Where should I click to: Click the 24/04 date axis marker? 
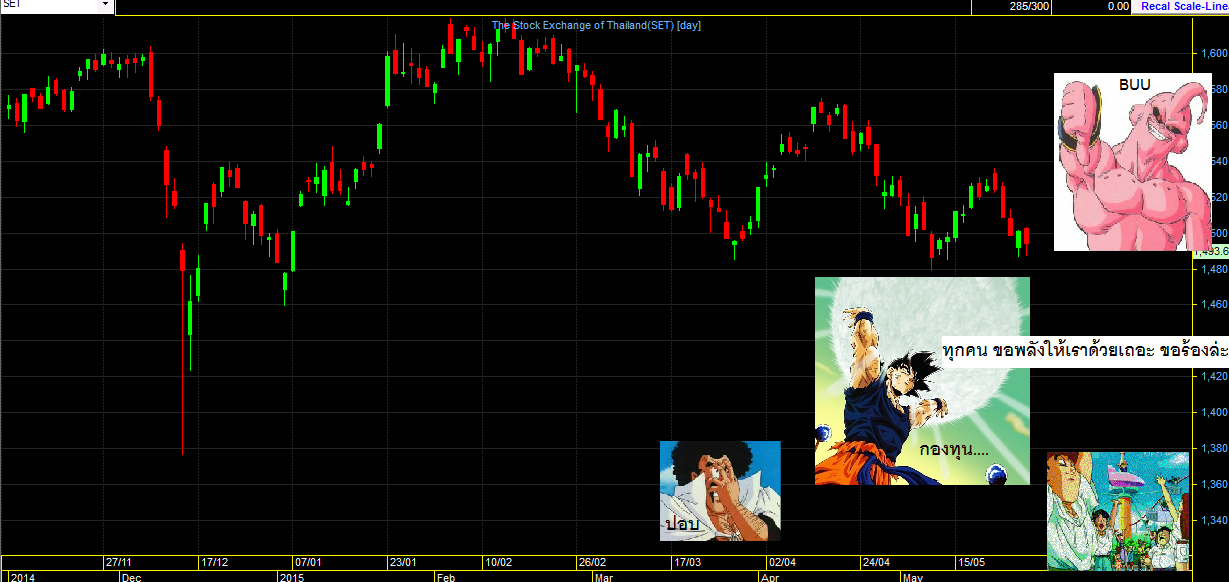(x=876, y=562)
